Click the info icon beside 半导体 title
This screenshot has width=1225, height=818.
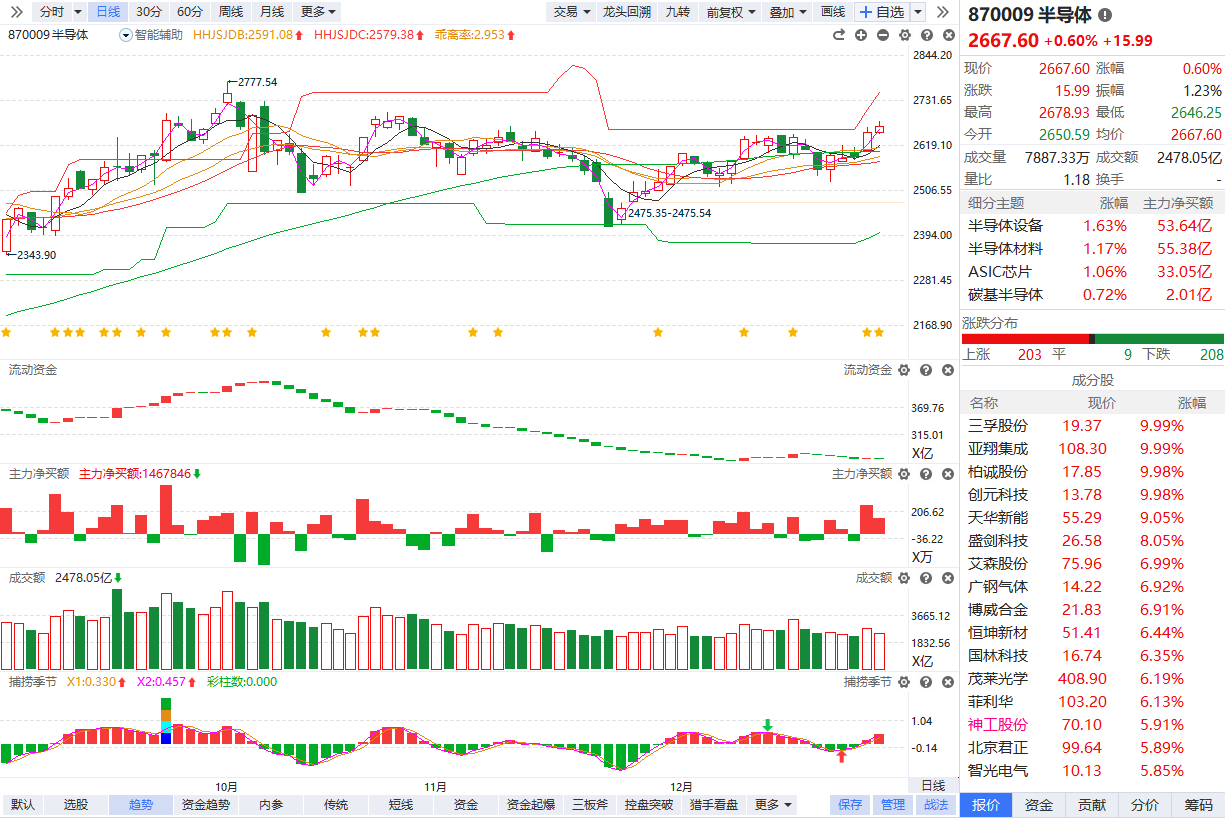click(x=1104, y=15)
